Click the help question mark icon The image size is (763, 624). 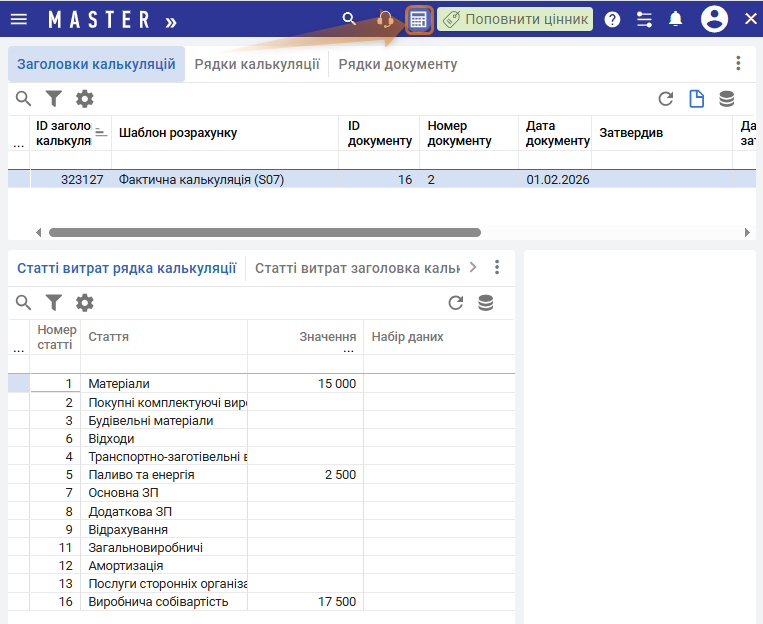point(612,19)
